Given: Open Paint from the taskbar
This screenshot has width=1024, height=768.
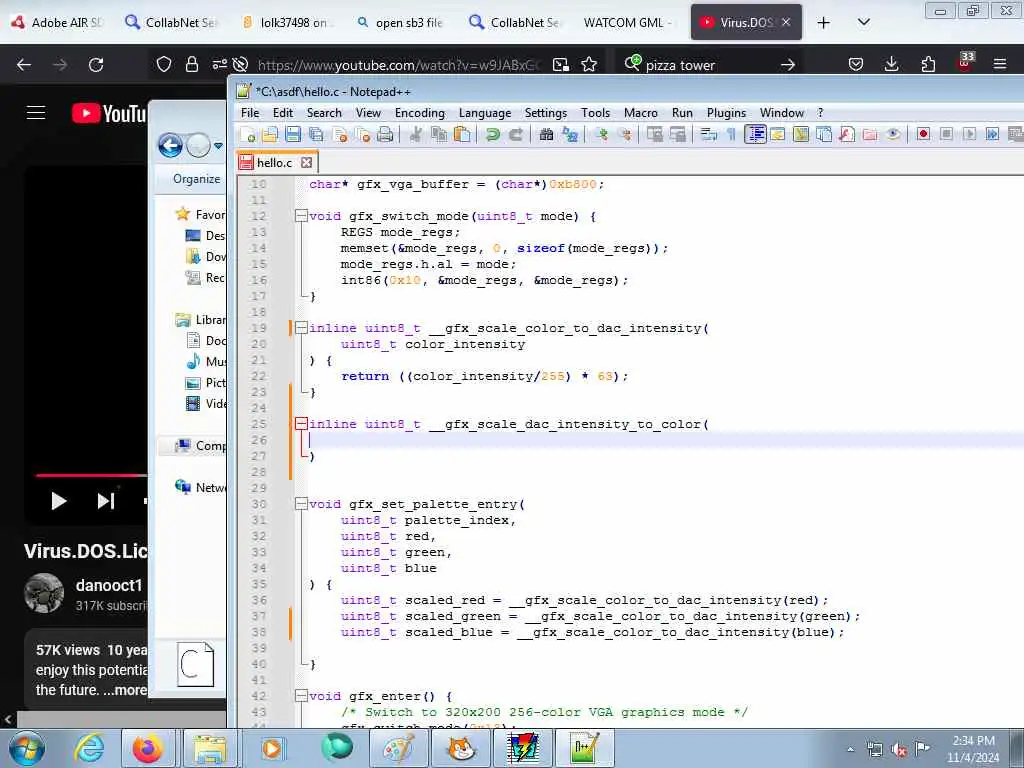Looking at the screenshot, I should (398, 748).
